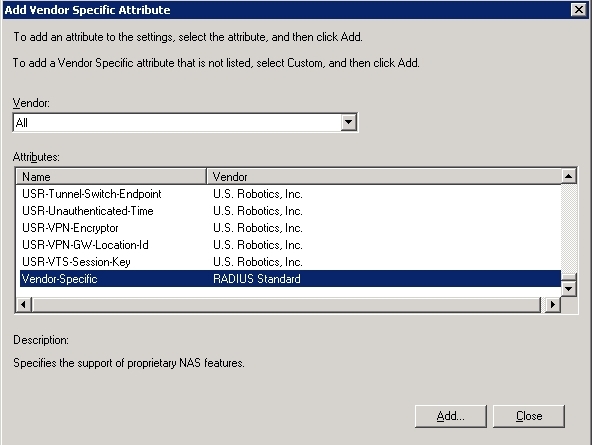Viewport: 592px width, 445px height.
Task: Click the attribute list scroll down arrow
Action: click(x=568, y=289)
